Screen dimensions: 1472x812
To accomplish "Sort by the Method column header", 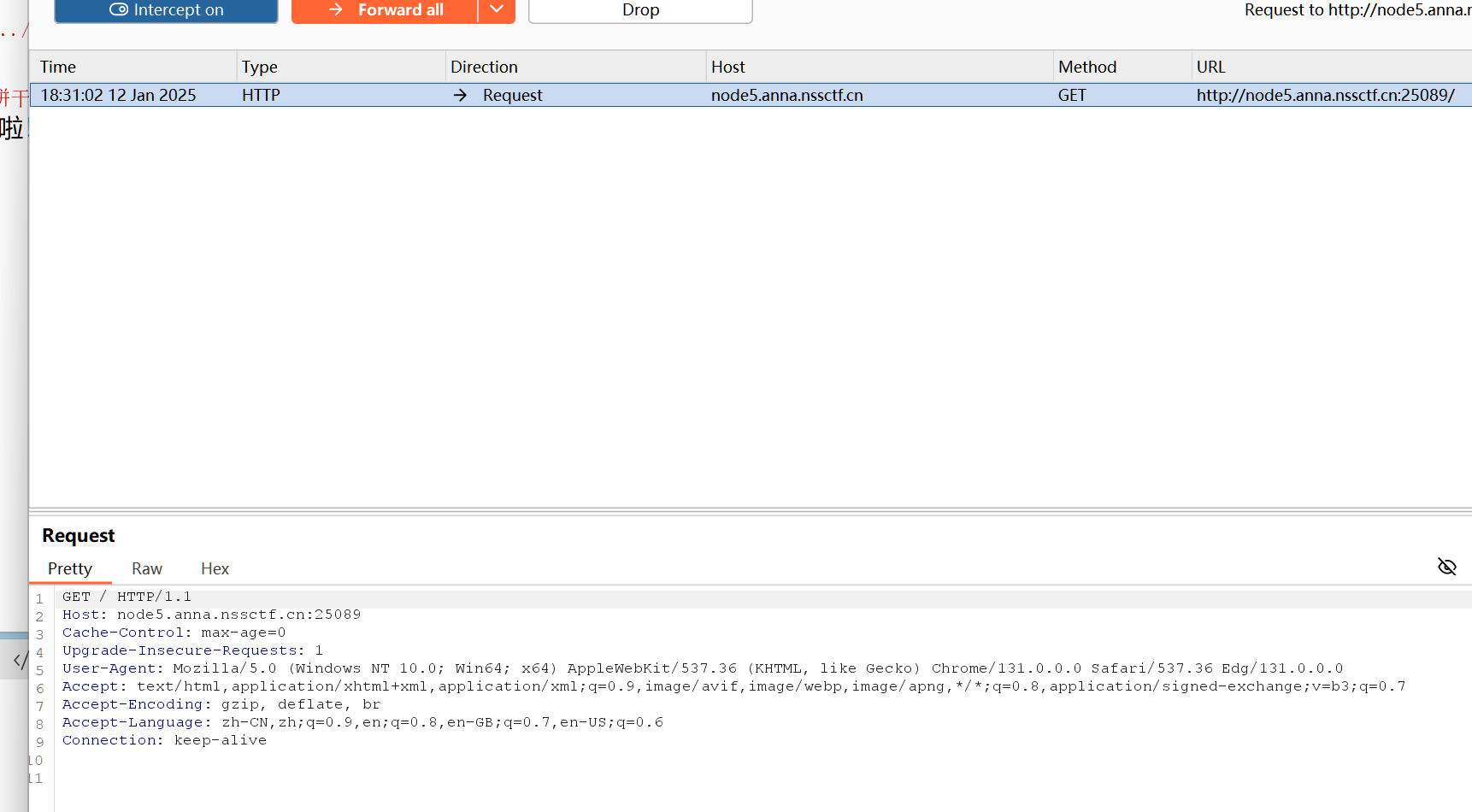I will tap(1087, 67).
